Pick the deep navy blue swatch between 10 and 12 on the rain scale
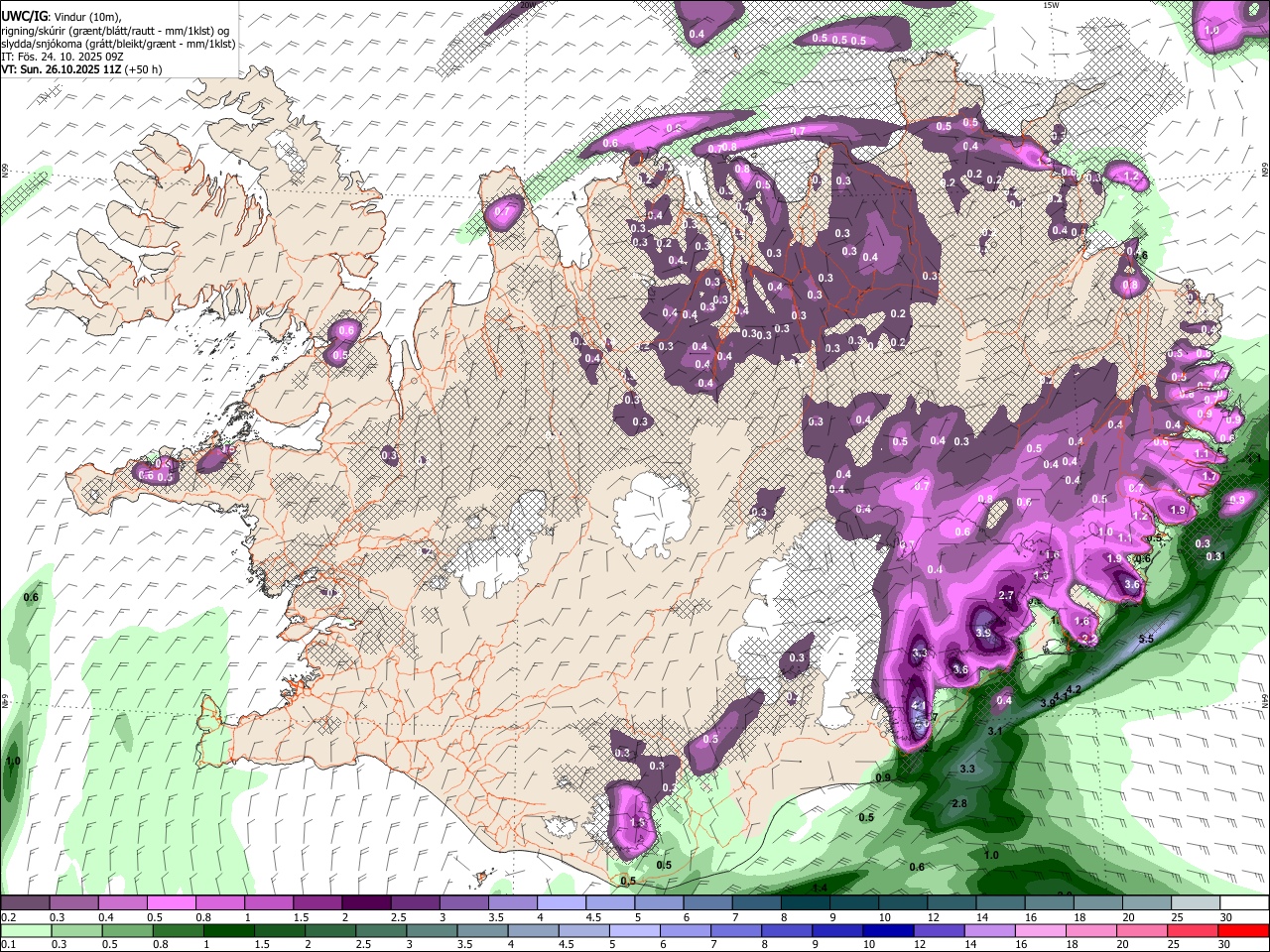 [x=889, y=930]
